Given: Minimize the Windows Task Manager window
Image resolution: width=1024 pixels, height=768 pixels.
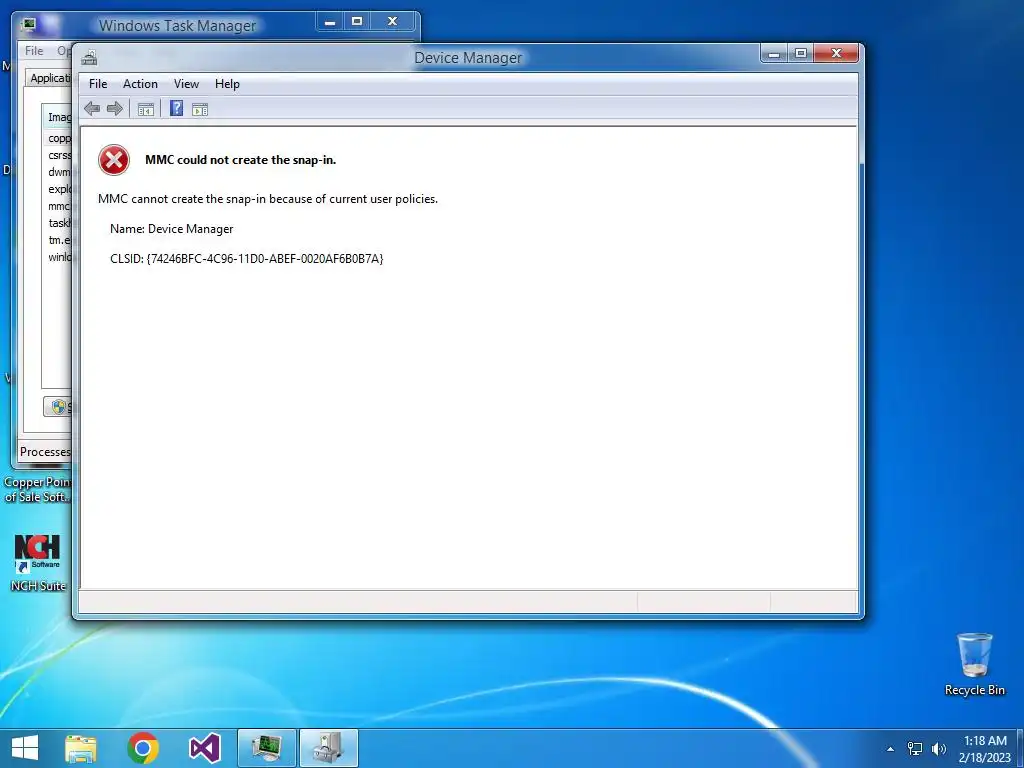Looking at the screenshot, I should (x=330, y=22).
